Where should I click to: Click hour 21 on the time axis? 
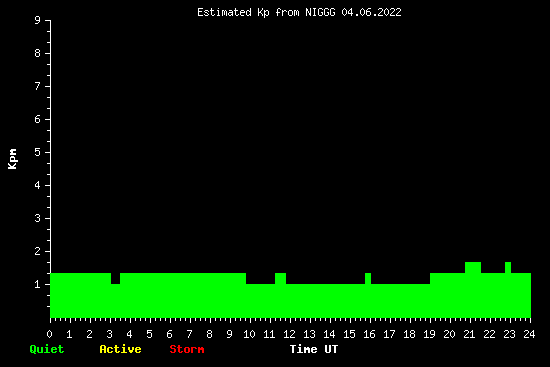(x=469, y=334)
